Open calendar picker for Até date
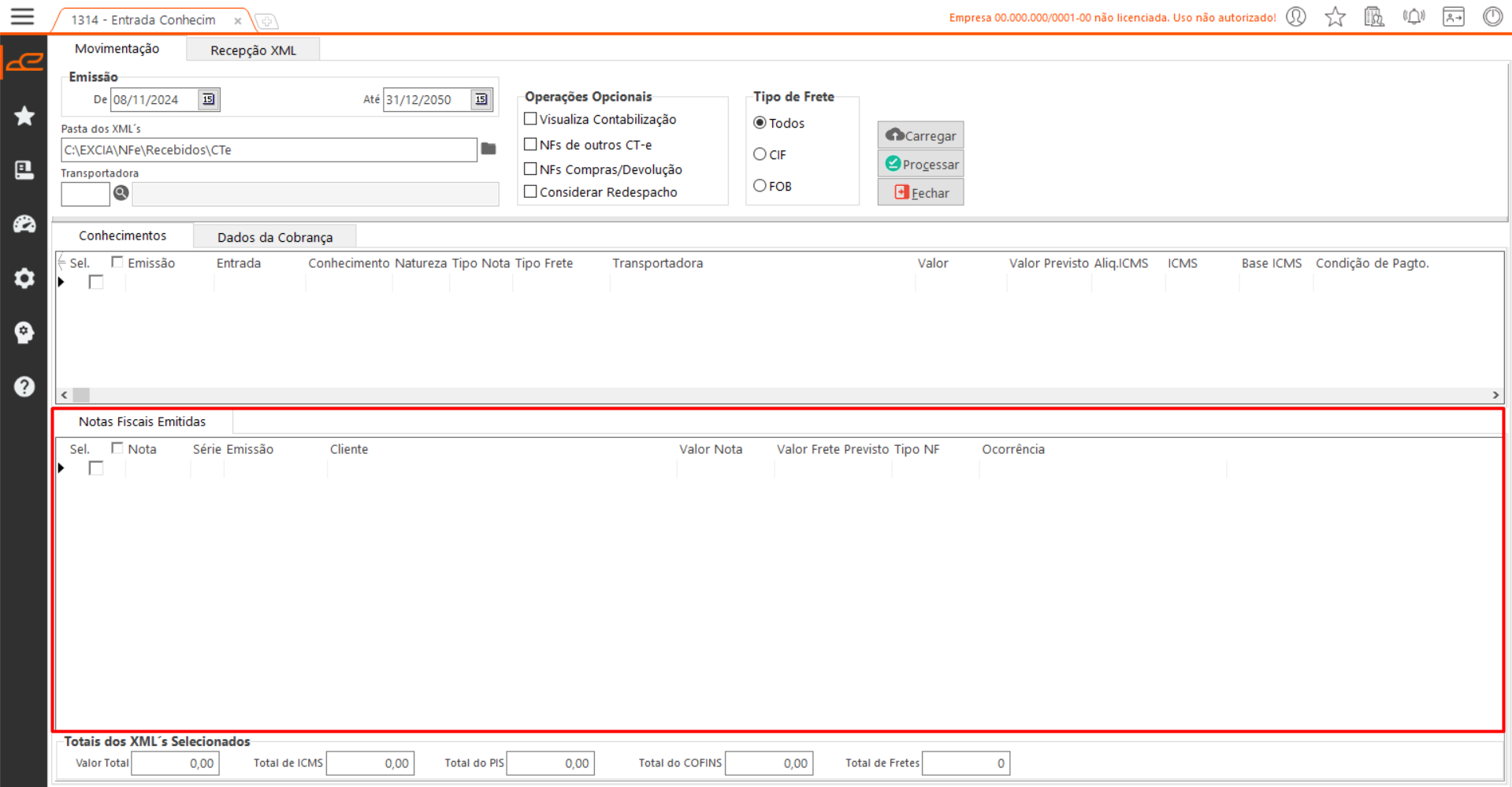Screen dimensions: 1512x787 tap(481, 99)
